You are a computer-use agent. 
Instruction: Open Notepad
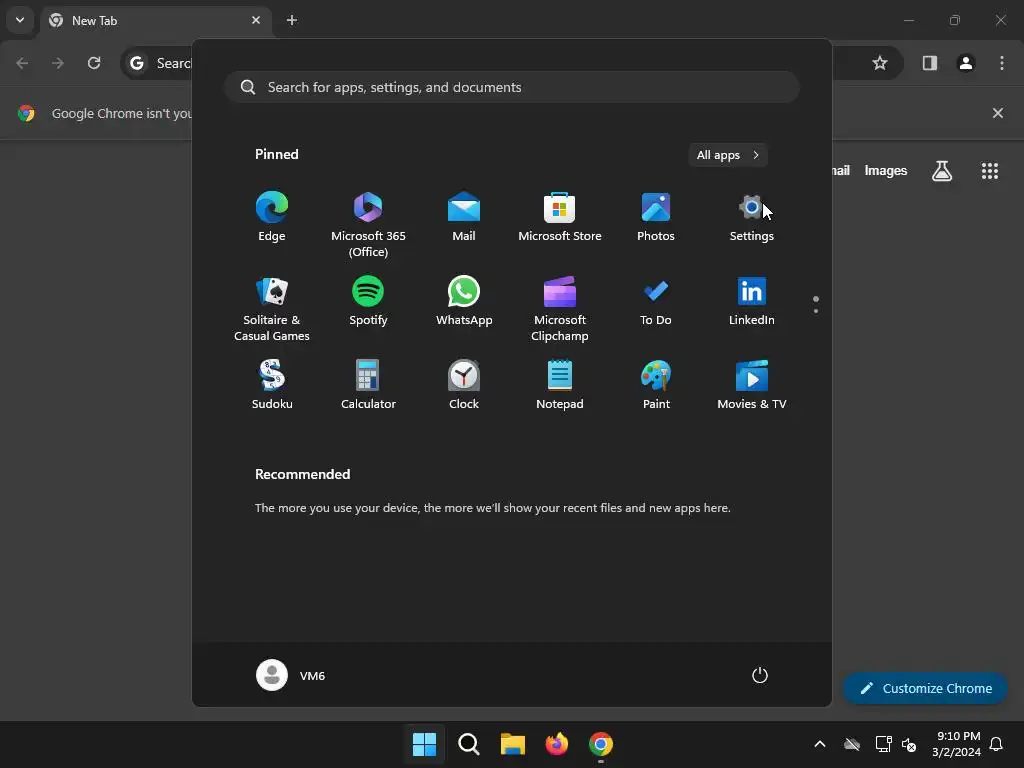coord(560,385)
